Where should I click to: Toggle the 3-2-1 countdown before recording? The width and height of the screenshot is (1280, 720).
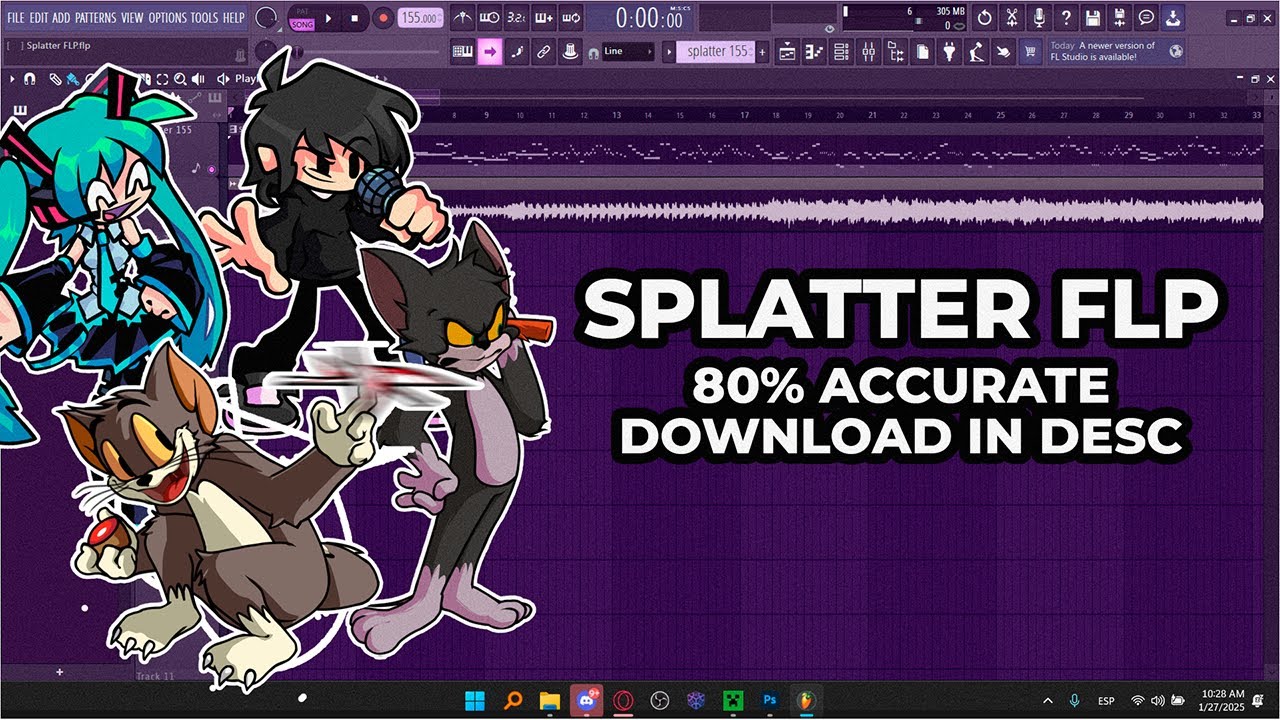tap(516, 18)
